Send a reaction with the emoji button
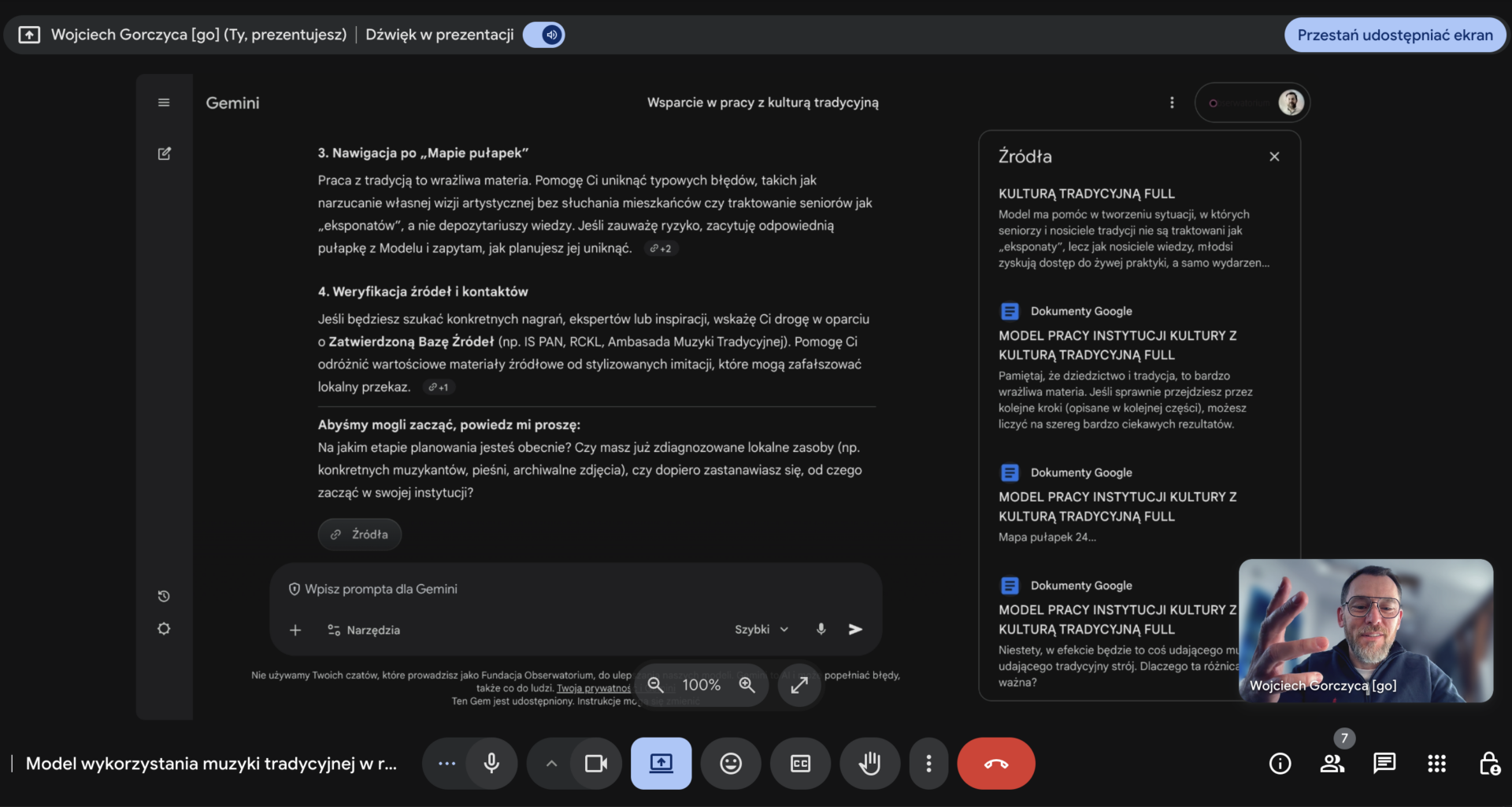1512x807 pixels. pos(731,763)
